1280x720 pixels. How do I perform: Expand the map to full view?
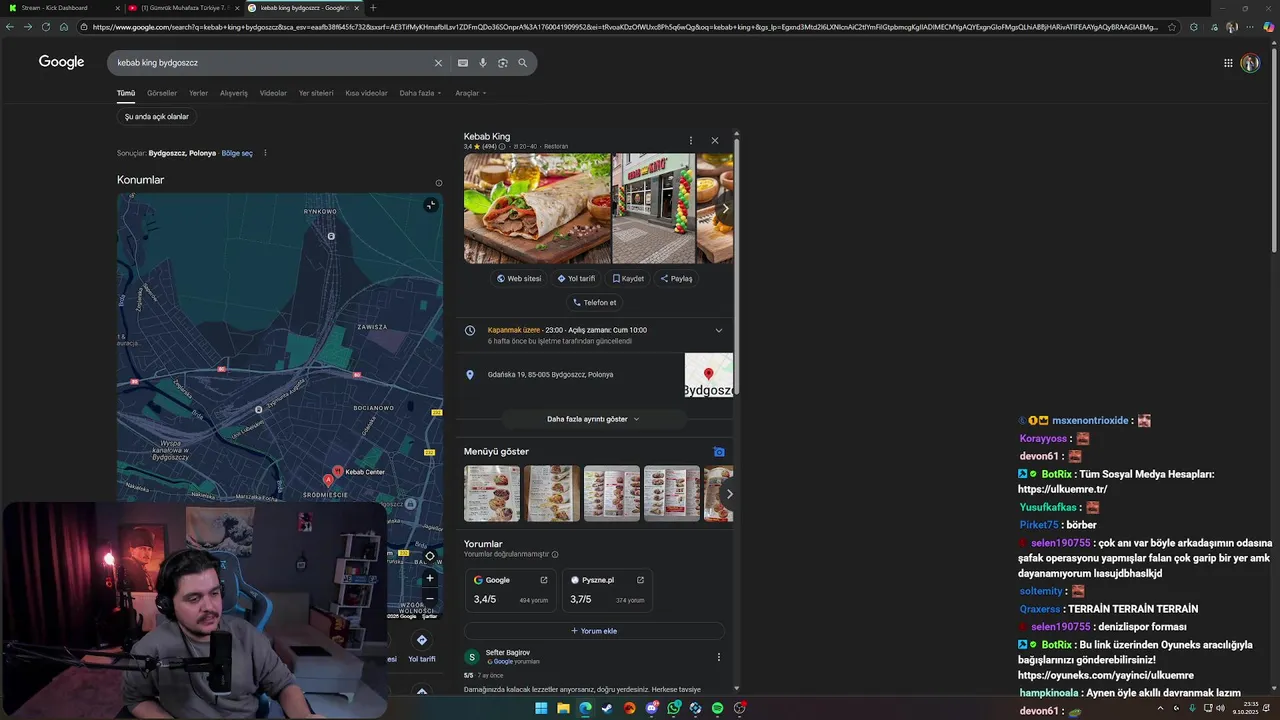point(430,205)
